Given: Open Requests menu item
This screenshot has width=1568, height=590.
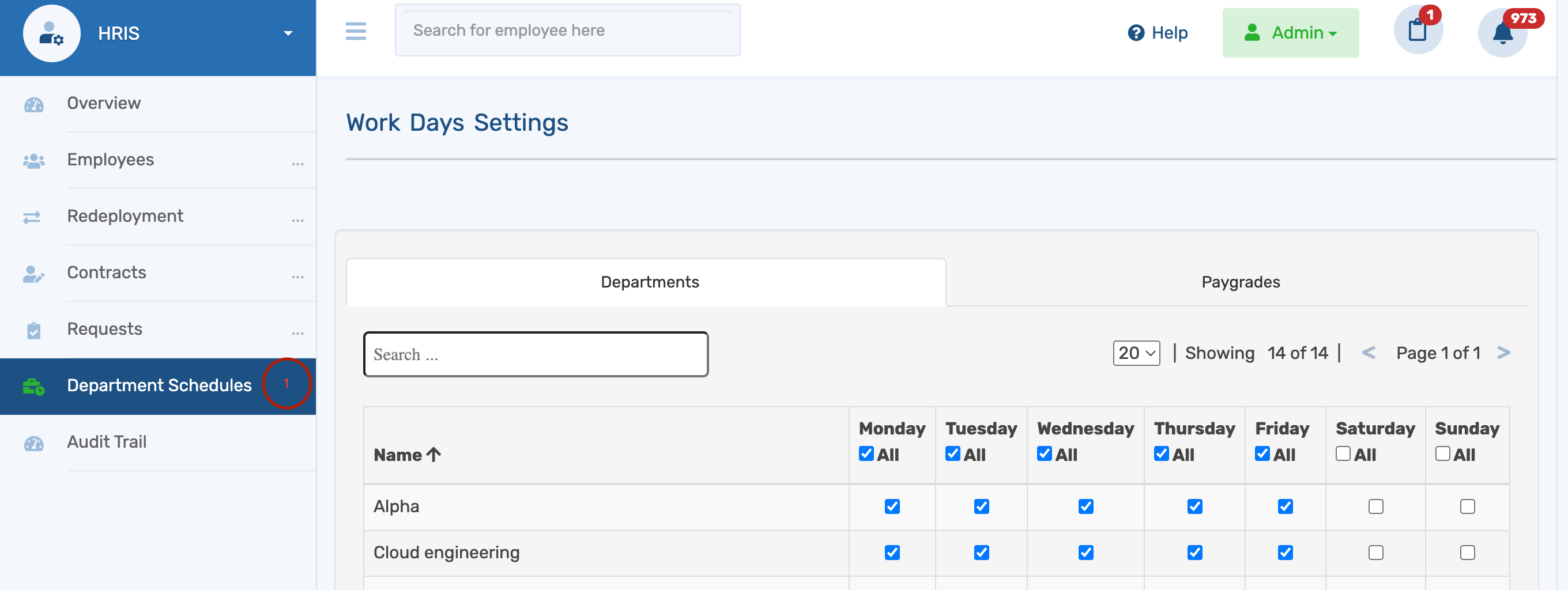Looking at the screenshot, I should 105,329.
